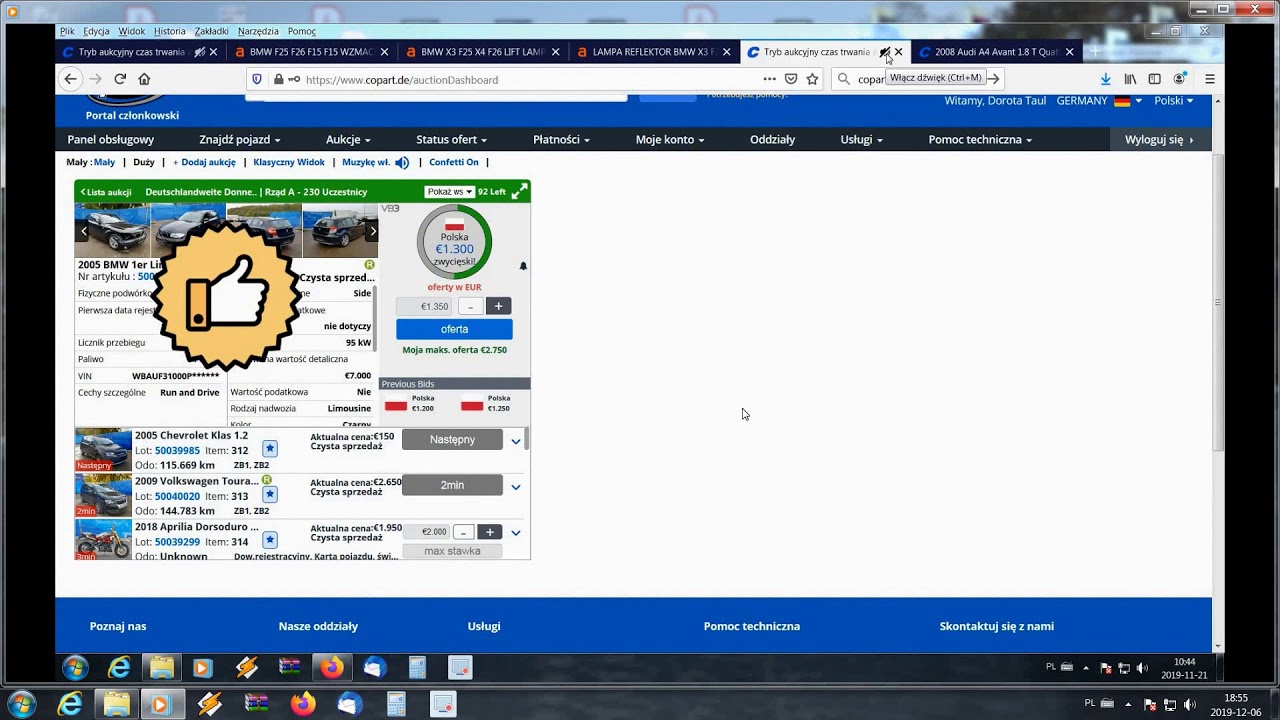
Task: Expand the auction panel to full screen
Action: pos(519,192)
